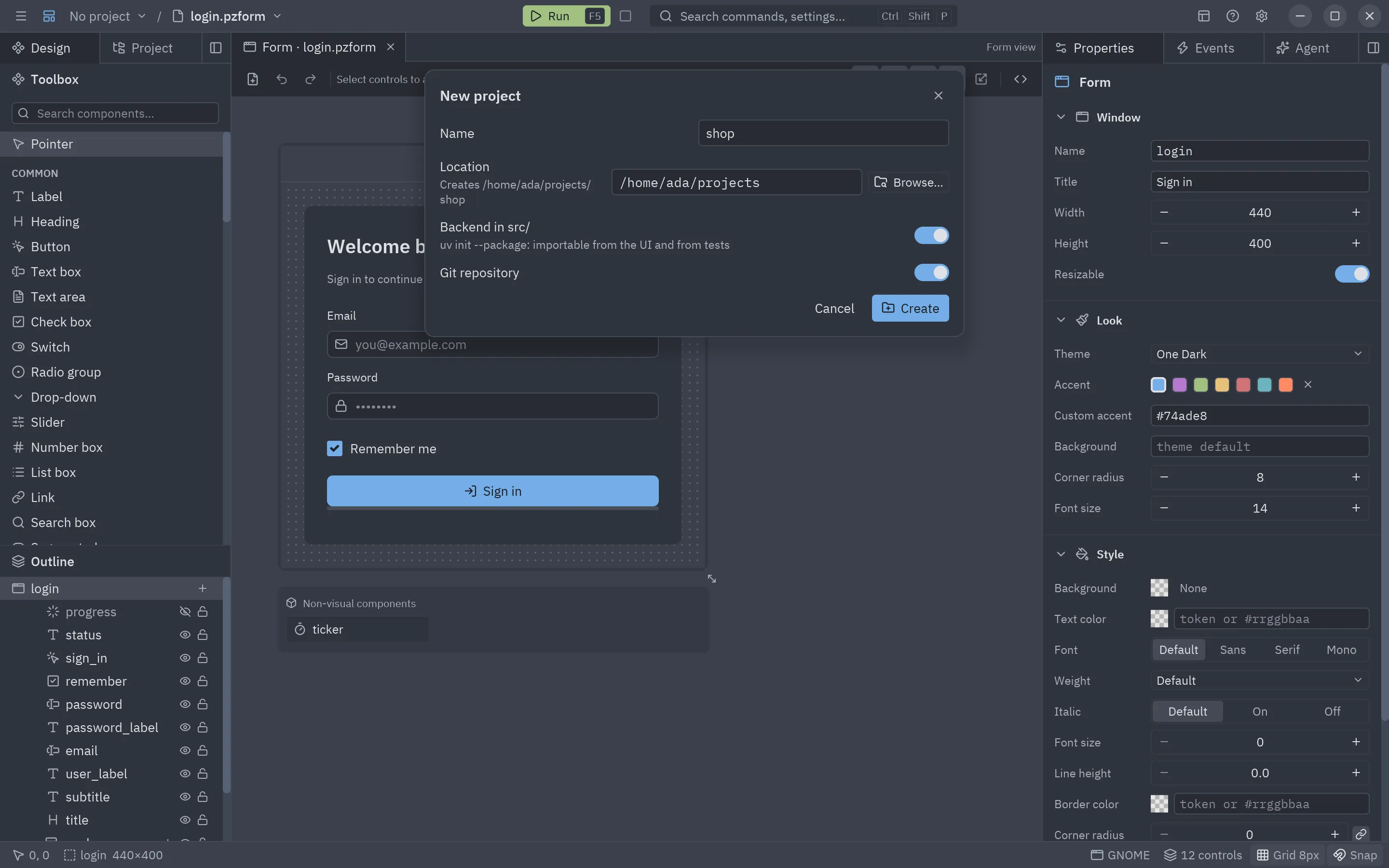
Task: Open the No project dropdown
Action: pos(108,16)
